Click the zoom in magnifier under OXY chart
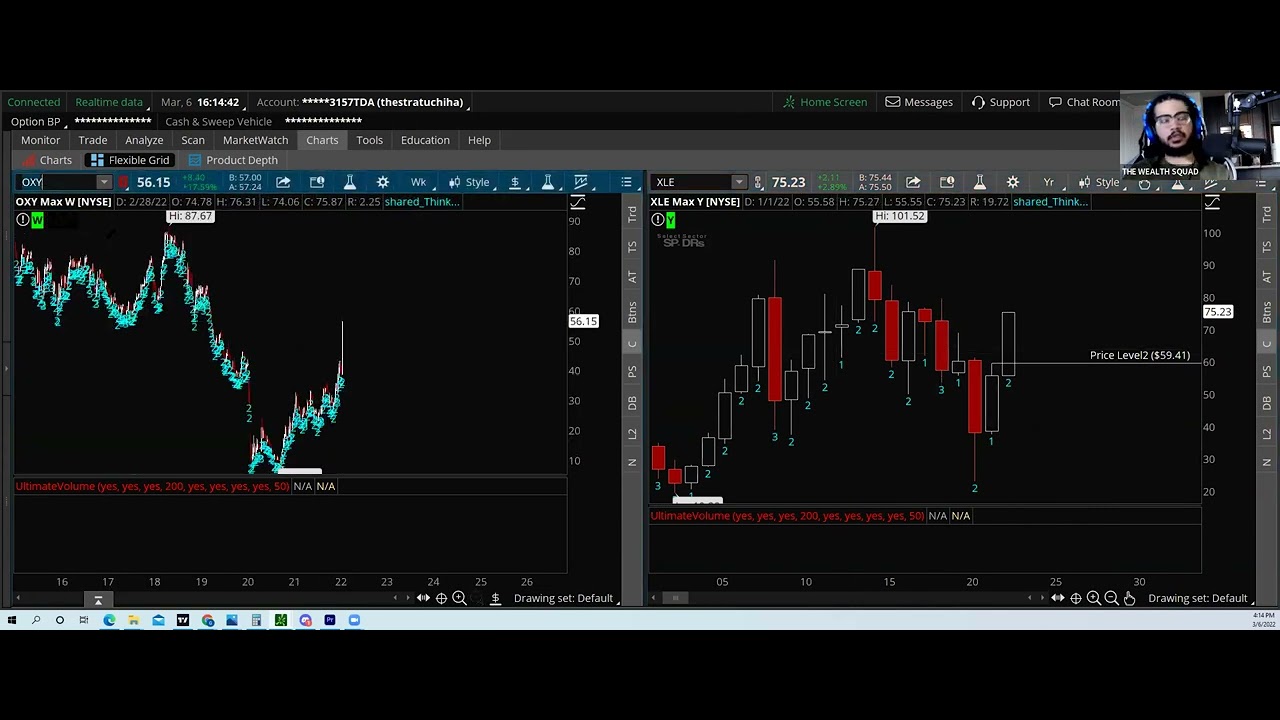Image resolution: width=1280 pixels, height=720 pixels. 459,598
